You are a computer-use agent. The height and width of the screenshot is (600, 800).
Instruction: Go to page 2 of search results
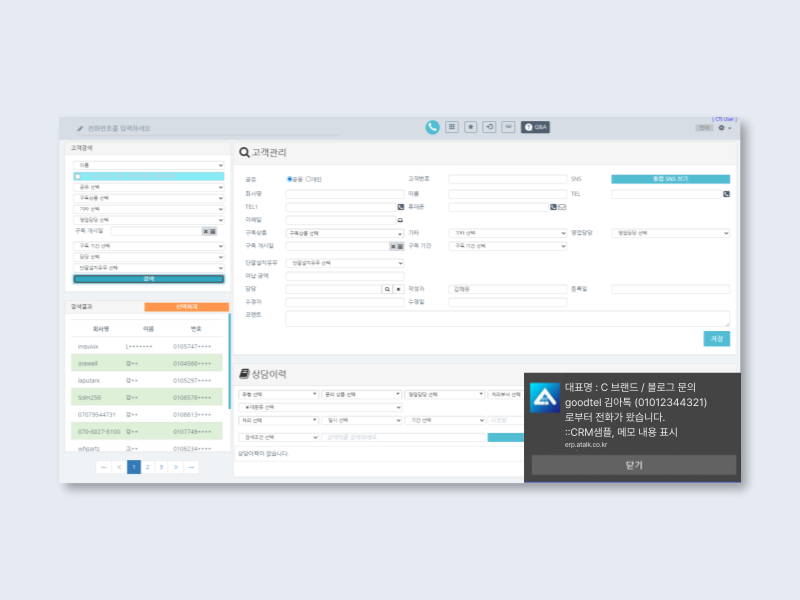tap(147, 467)
